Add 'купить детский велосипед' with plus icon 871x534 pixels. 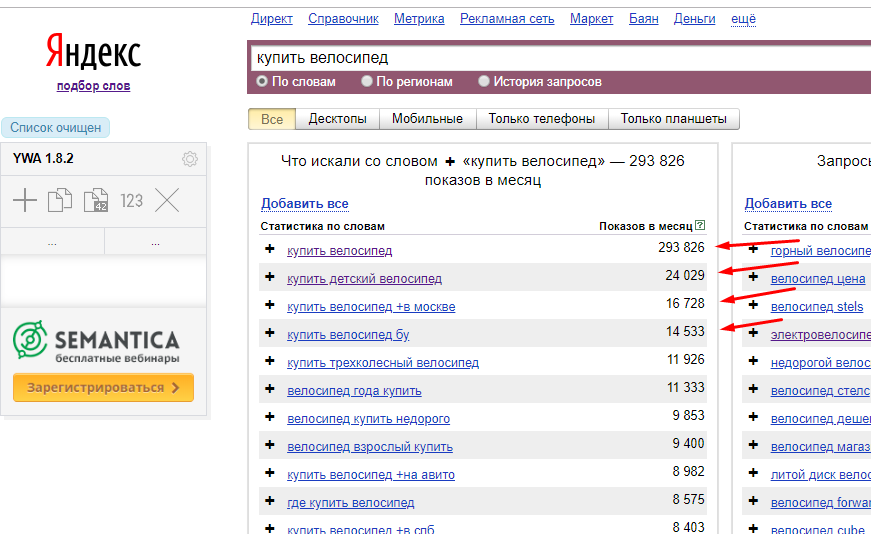[270, 276]
